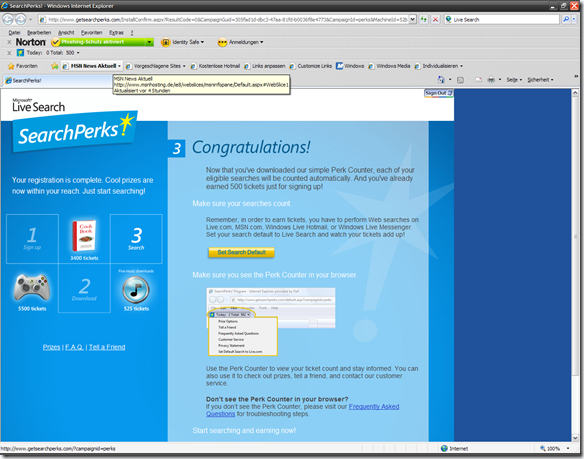The width and height of the screenshot is (584, 459).
Task: Click the printer icon in command bar
Action: 491,80
